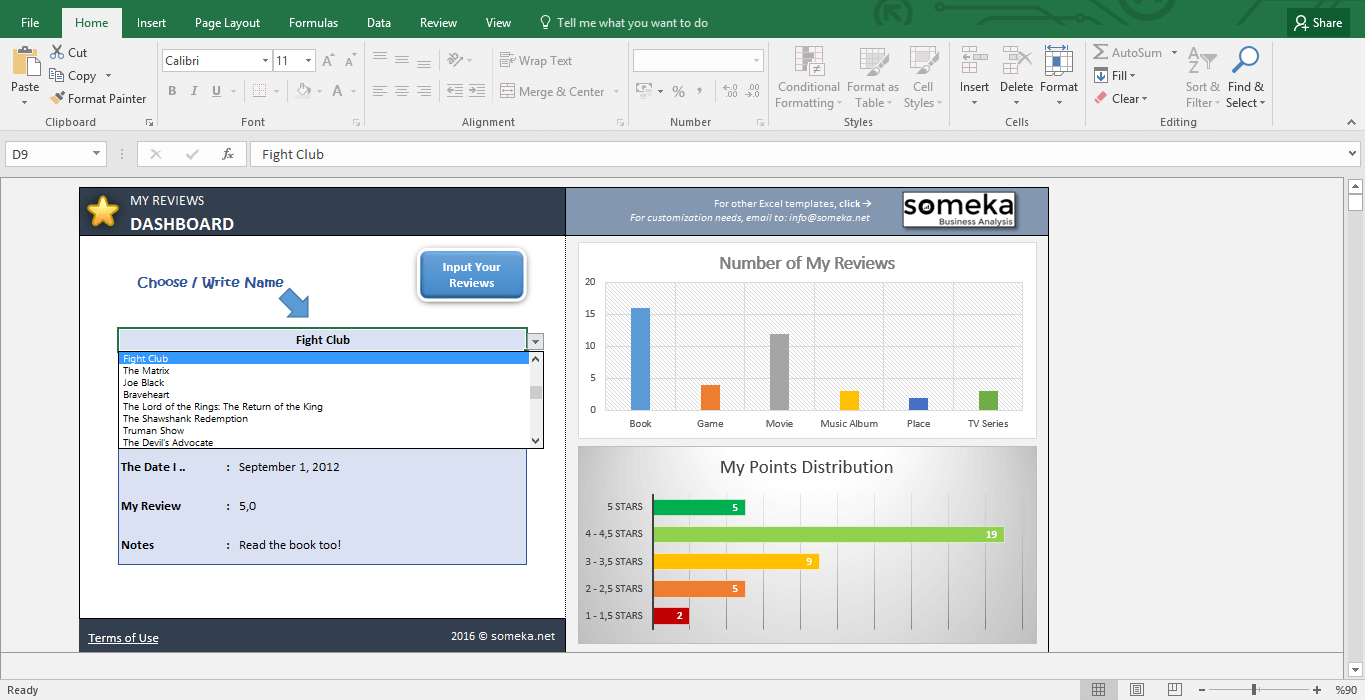
Task: Click the Cut scissors icon
Action: click(57, 53)
